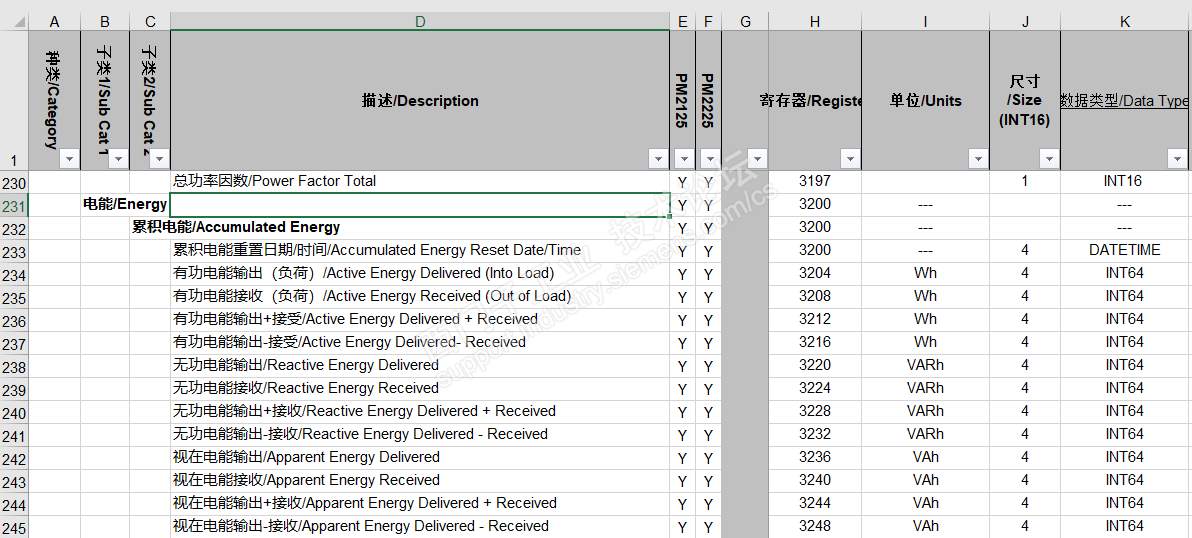Select register value 3248

pyautogui.click(x=815, y=526)
